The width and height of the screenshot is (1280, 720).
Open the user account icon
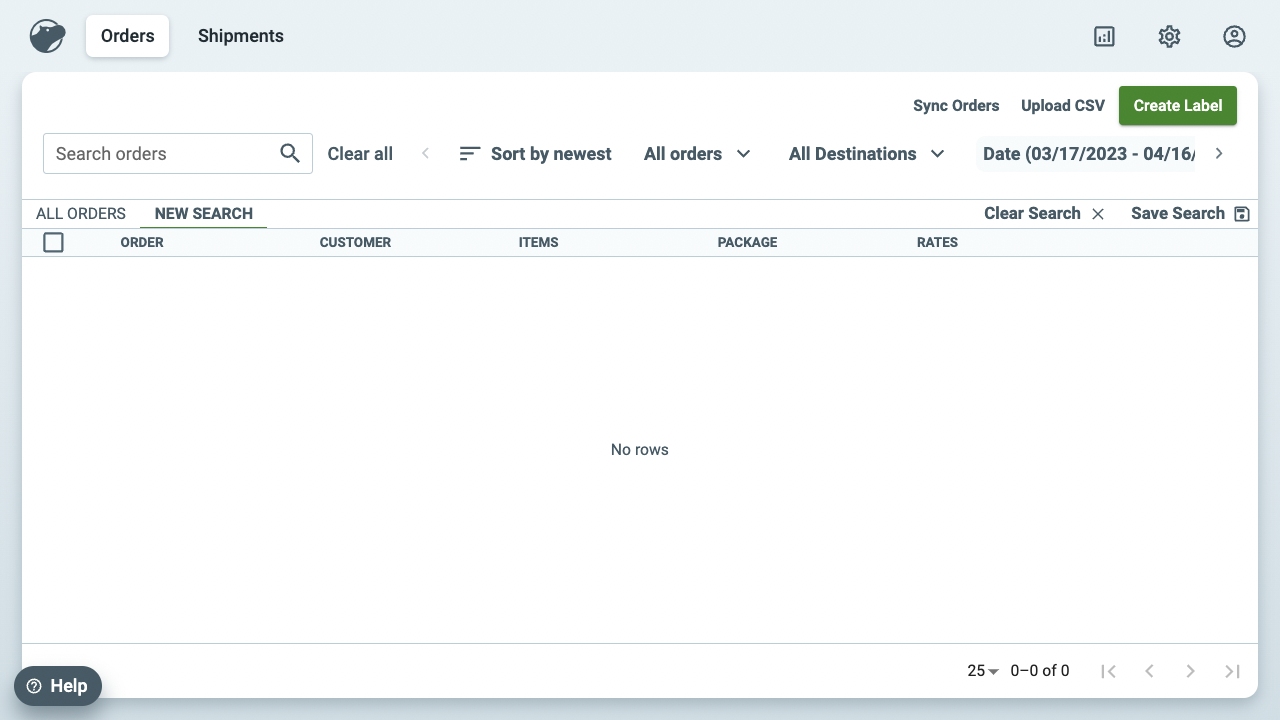[x=1234, y=36]
